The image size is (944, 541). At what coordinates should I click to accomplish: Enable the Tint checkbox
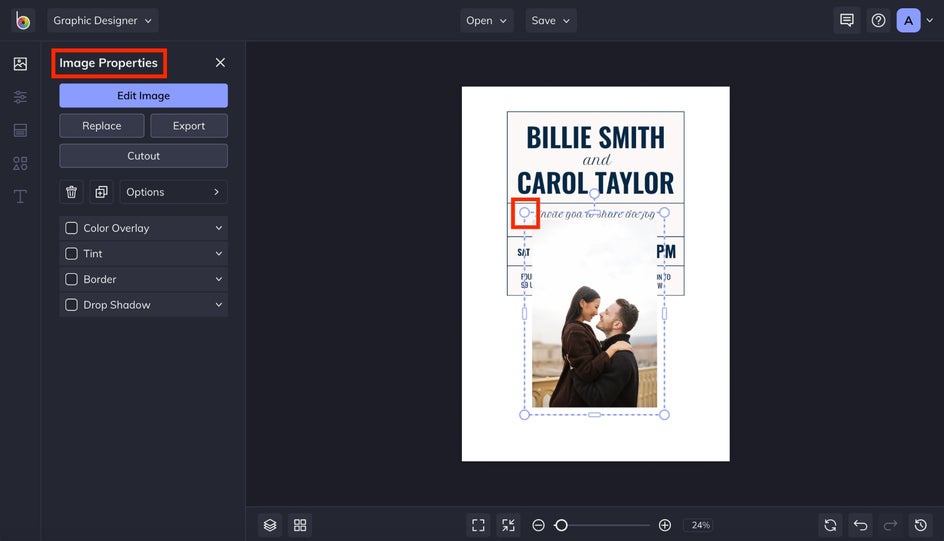point(71,254)
